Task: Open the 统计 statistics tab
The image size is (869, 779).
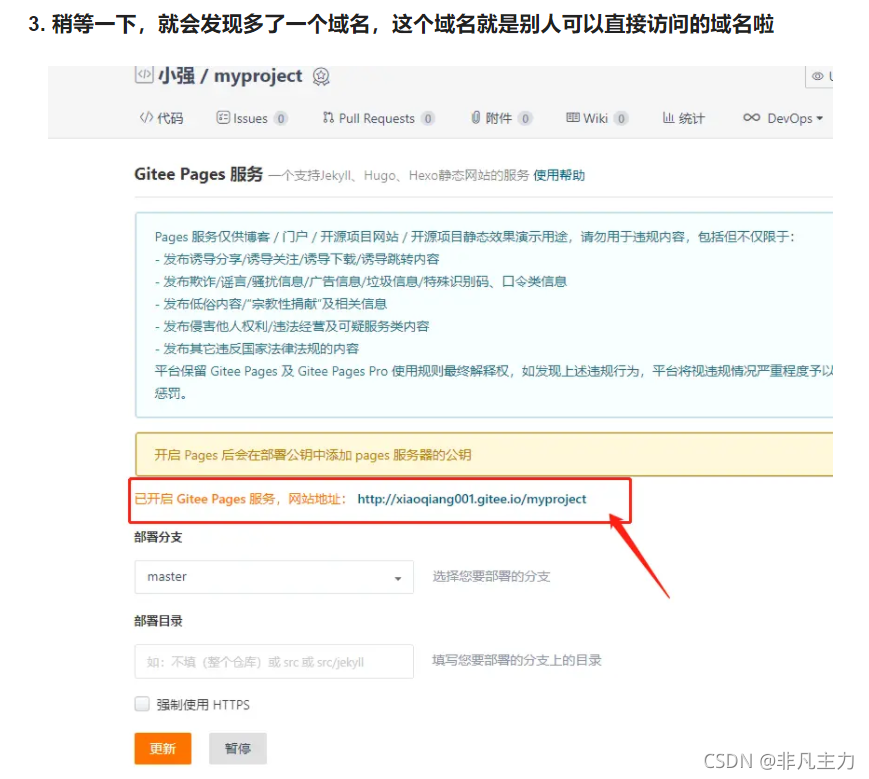Action: tap(683, 118)
